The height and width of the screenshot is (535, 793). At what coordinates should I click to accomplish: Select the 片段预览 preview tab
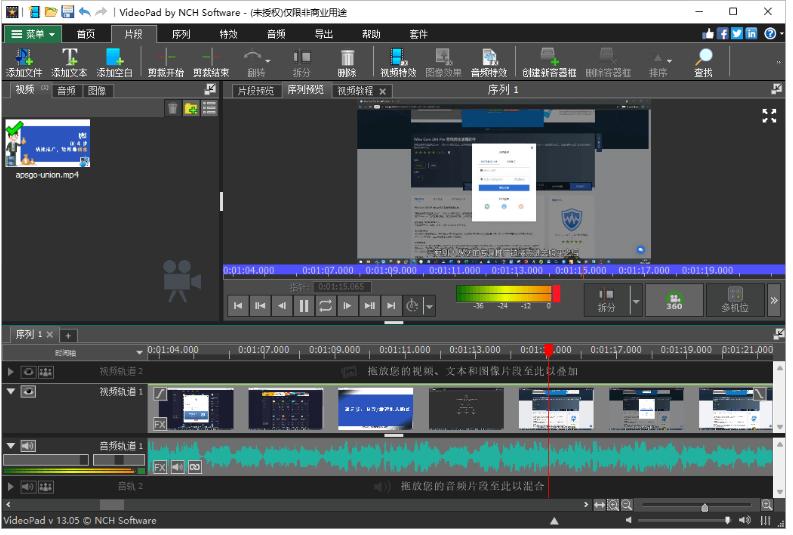click(254, 90)
